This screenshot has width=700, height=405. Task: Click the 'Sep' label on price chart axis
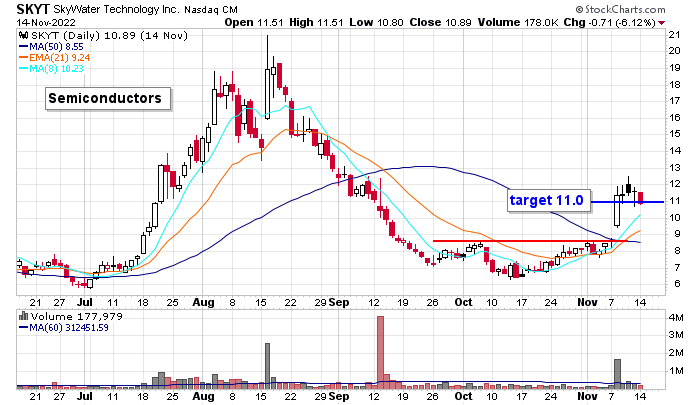click(339, 302)
